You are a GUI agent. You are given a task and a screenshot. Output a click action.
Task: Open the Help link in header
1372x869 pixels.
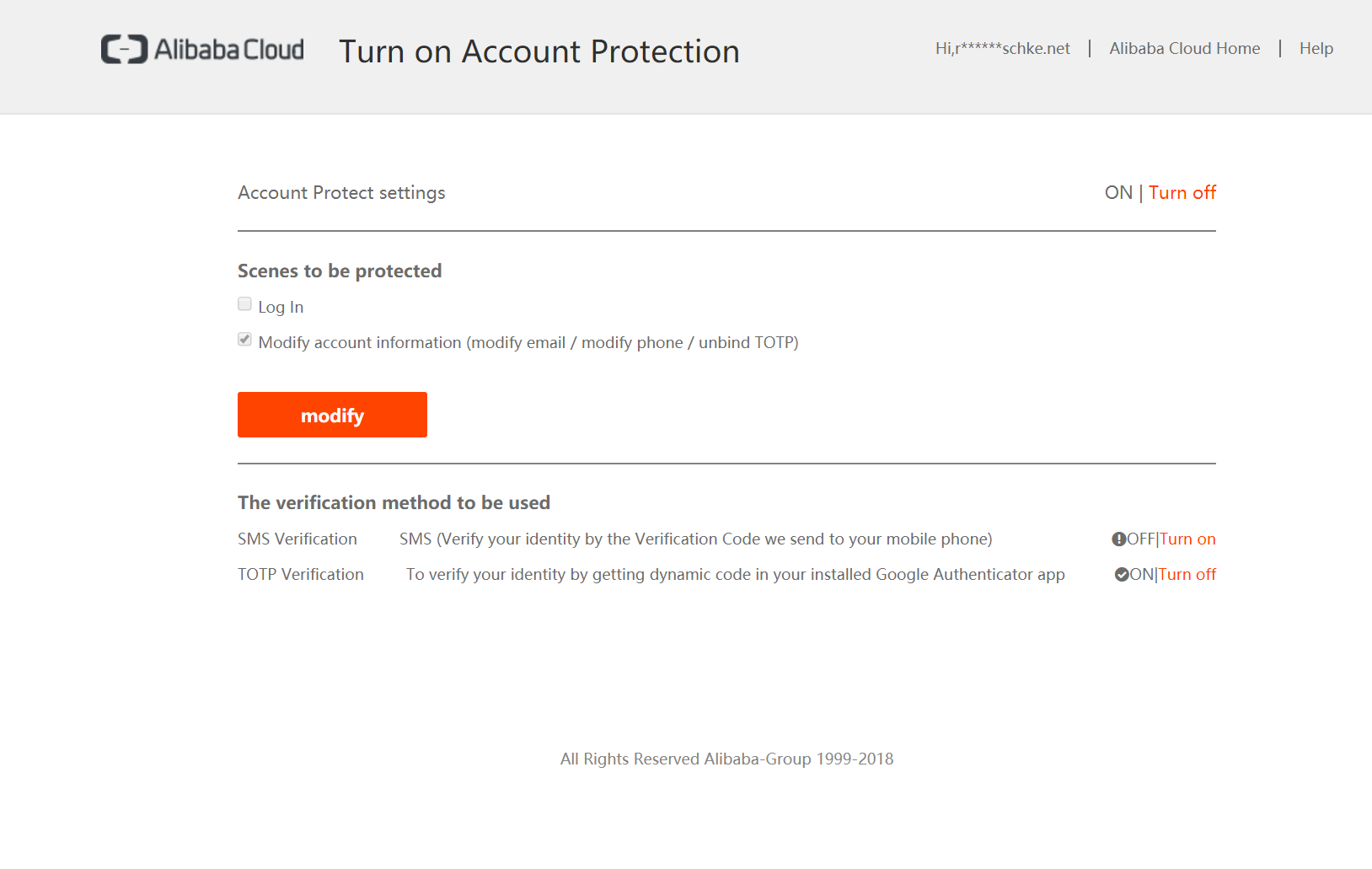pyautogui.click(x=1316, y=48)
